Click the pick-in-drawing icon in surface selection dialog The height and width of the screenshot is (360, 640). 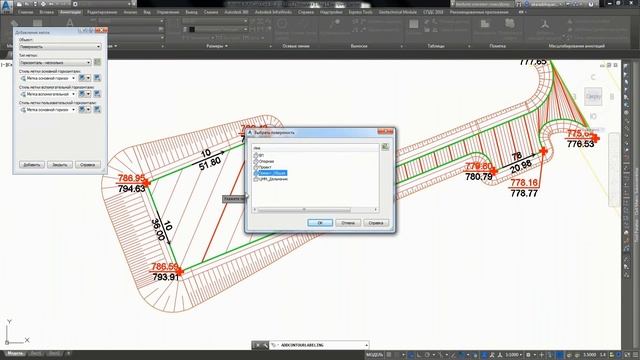coord(385,147)
